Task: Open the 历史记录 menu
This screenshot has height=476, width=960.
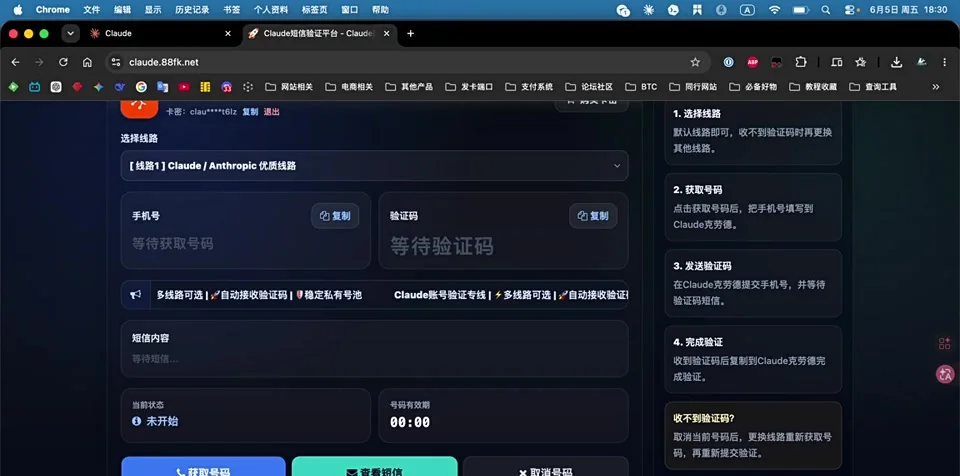Action: (x=192, y=10)
